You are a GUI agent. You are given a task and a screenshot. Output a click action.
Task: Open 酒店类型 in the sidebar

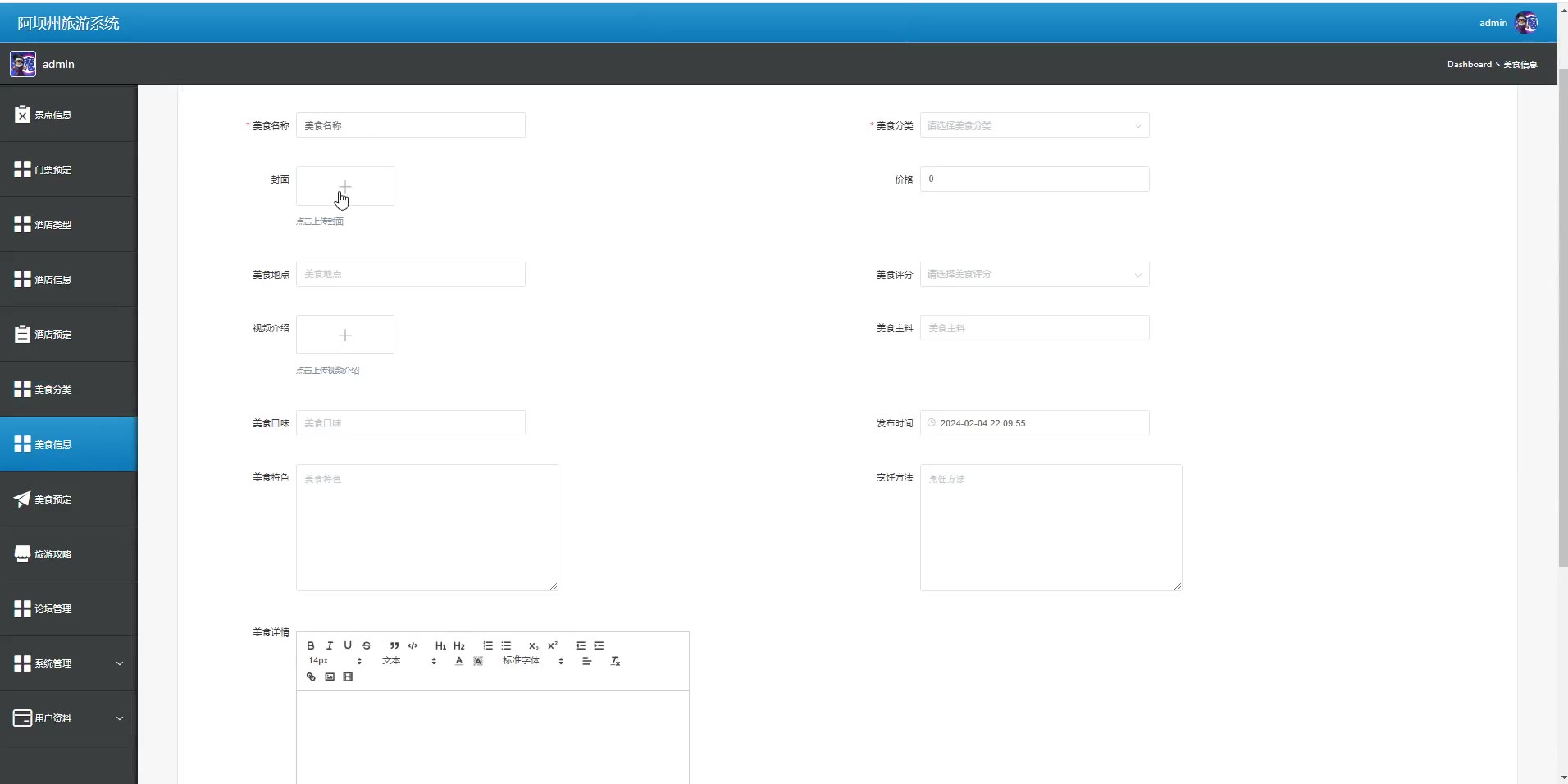[68, 224]
